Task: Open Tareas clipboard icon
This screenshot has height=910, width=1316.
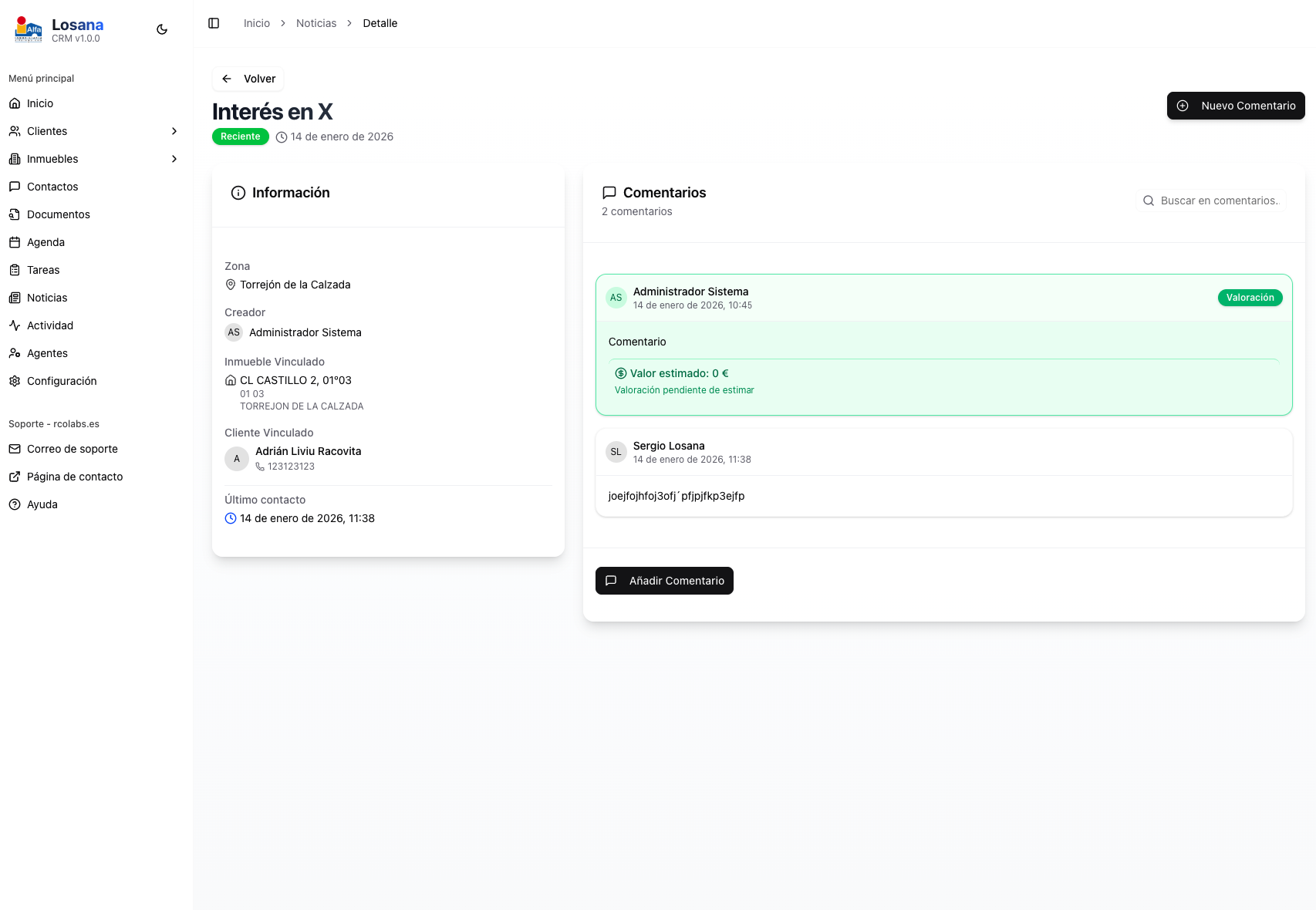Action: click(15, 270)
